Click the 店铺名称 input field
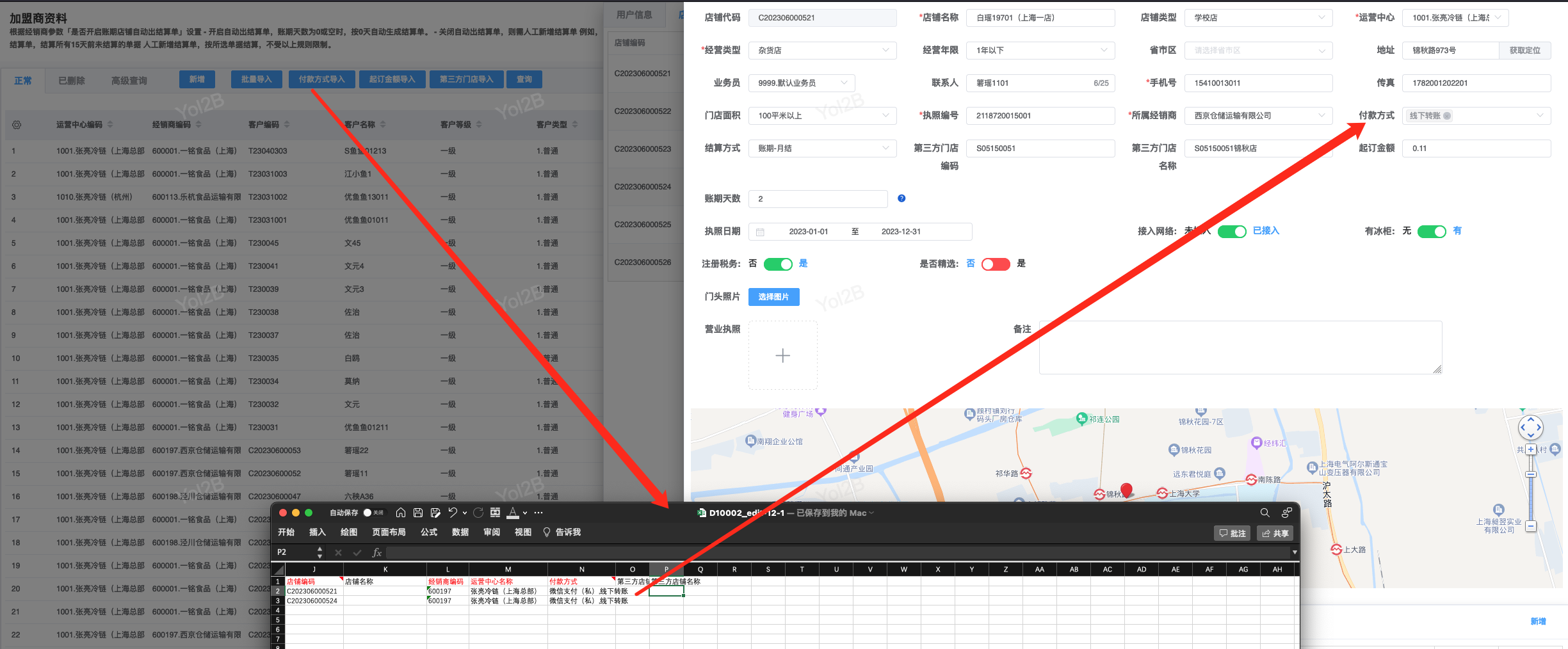This screenshot has width=1568, height=649. click(x=1040, y=18)
